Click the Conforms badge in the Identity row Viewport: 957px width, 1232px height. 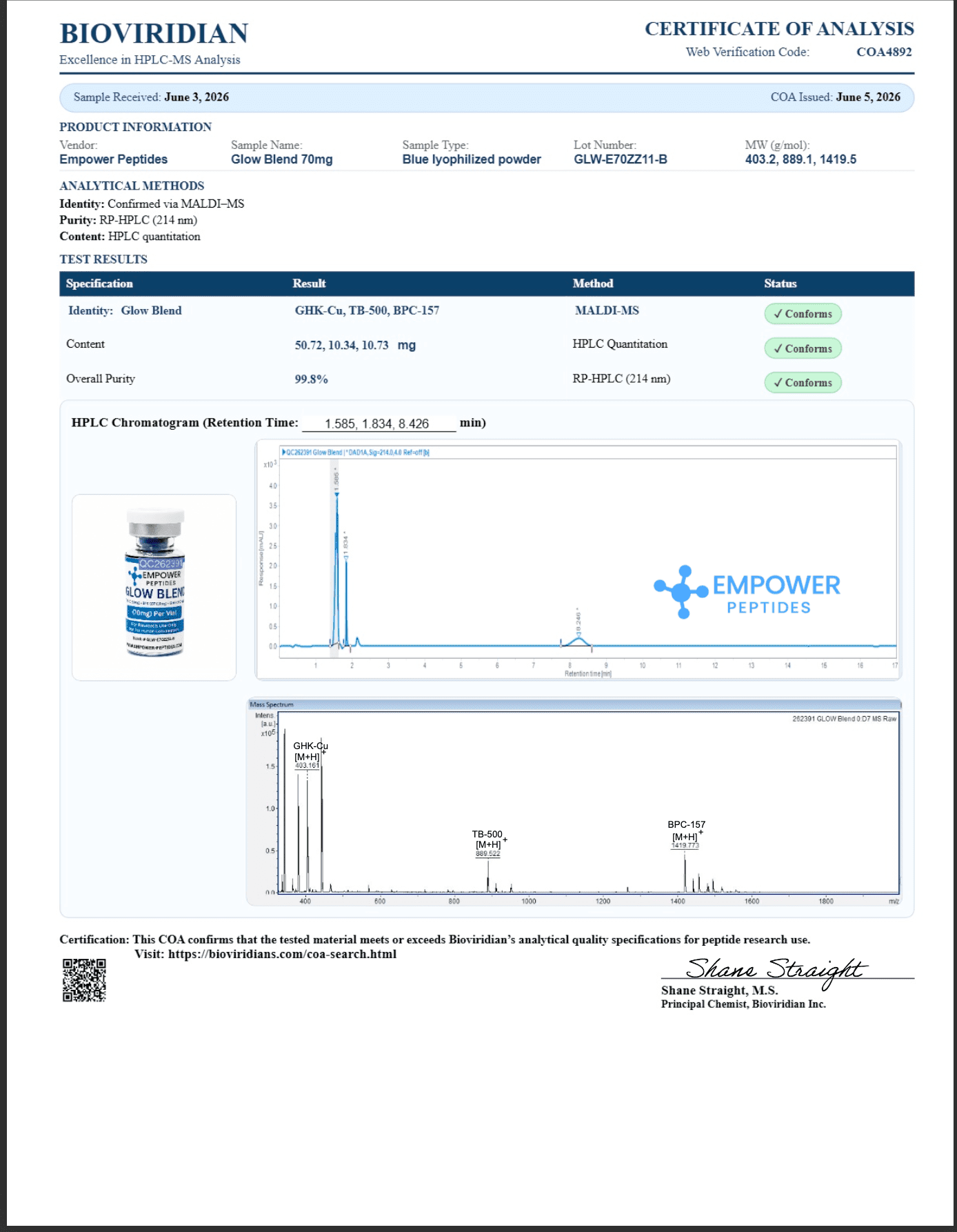(803, 314)
